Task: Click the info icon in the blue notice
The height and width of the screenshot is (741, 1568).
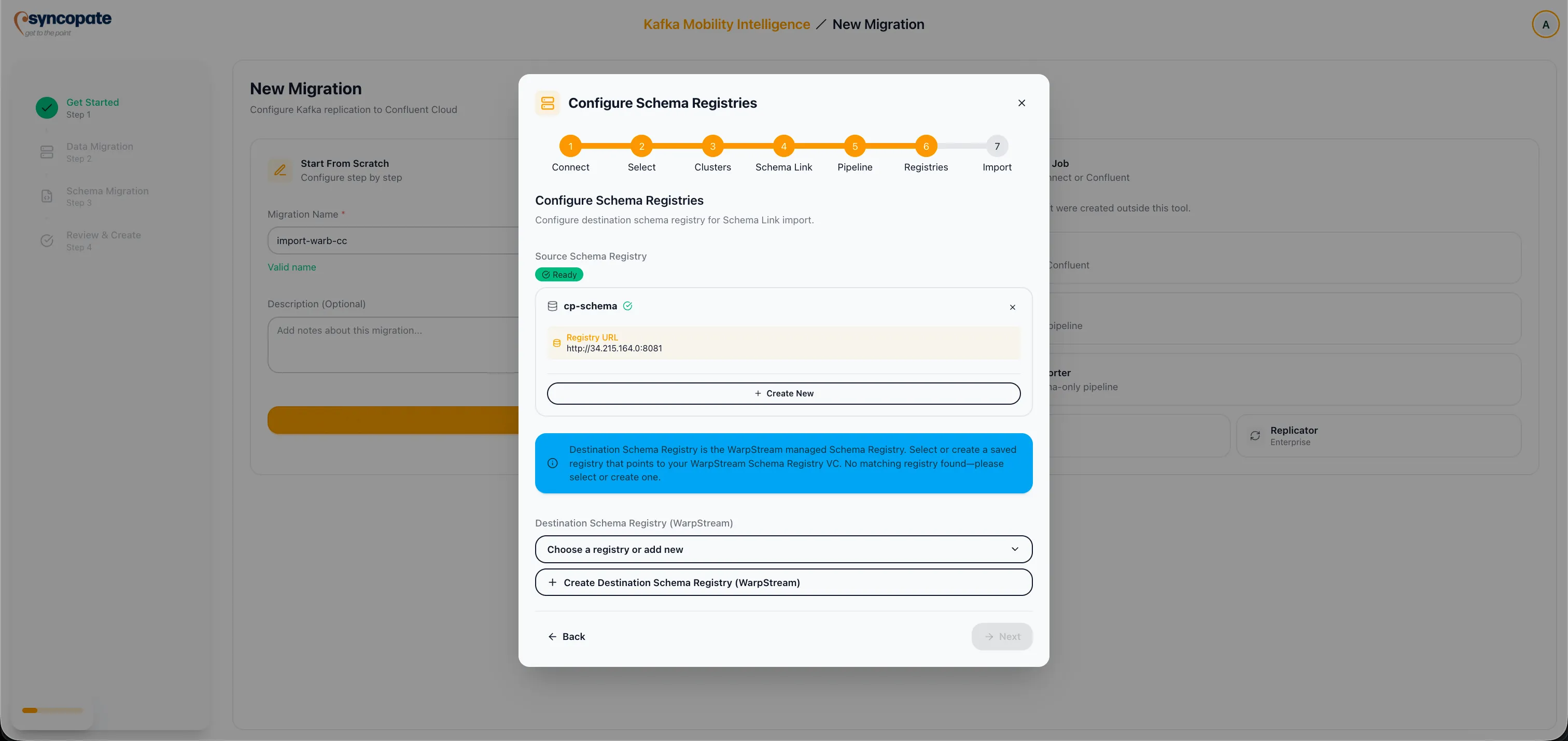Action: coord(552,463)
